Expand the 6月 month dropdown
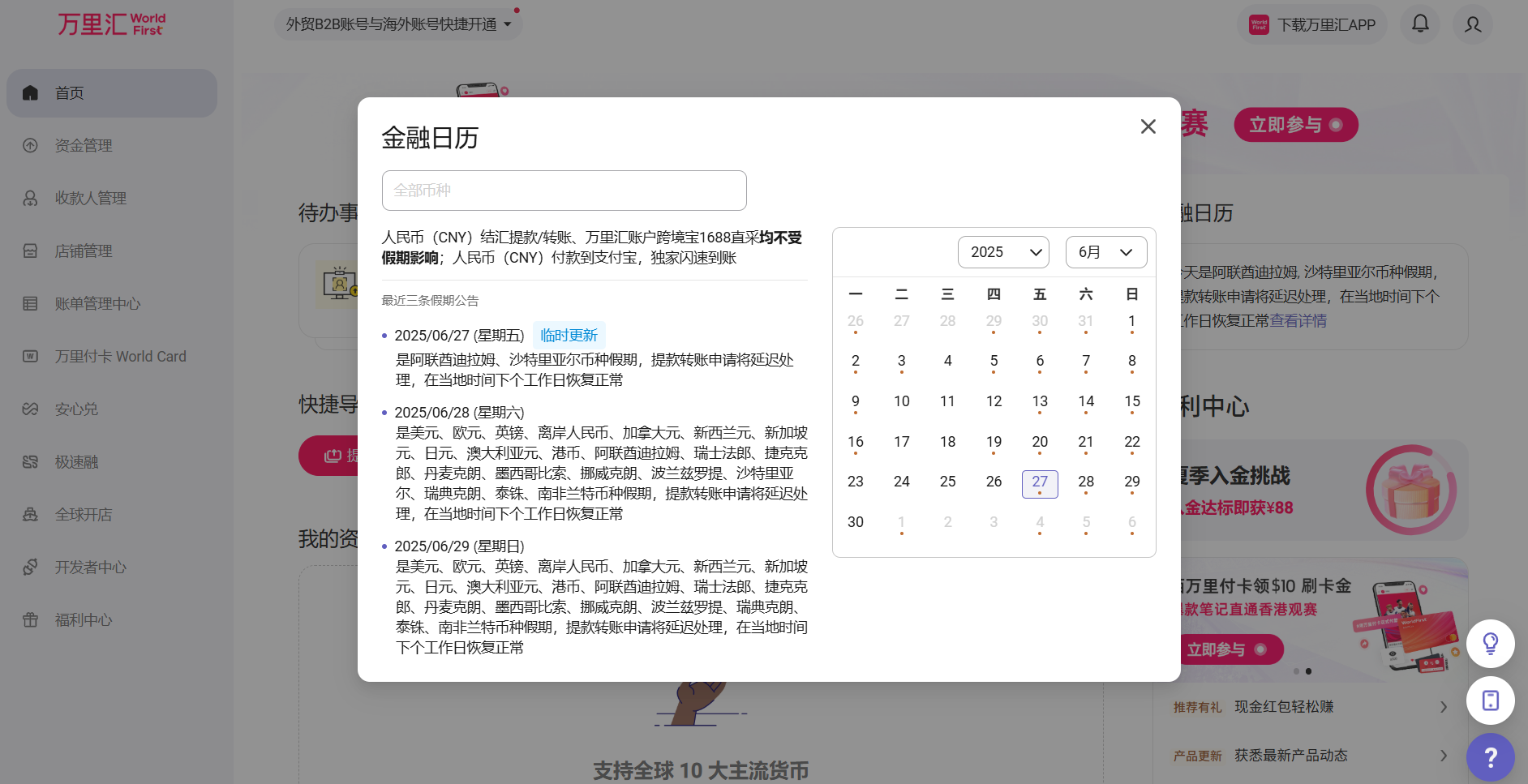This screenshot has height=784, width=1528. (1105, 252)
